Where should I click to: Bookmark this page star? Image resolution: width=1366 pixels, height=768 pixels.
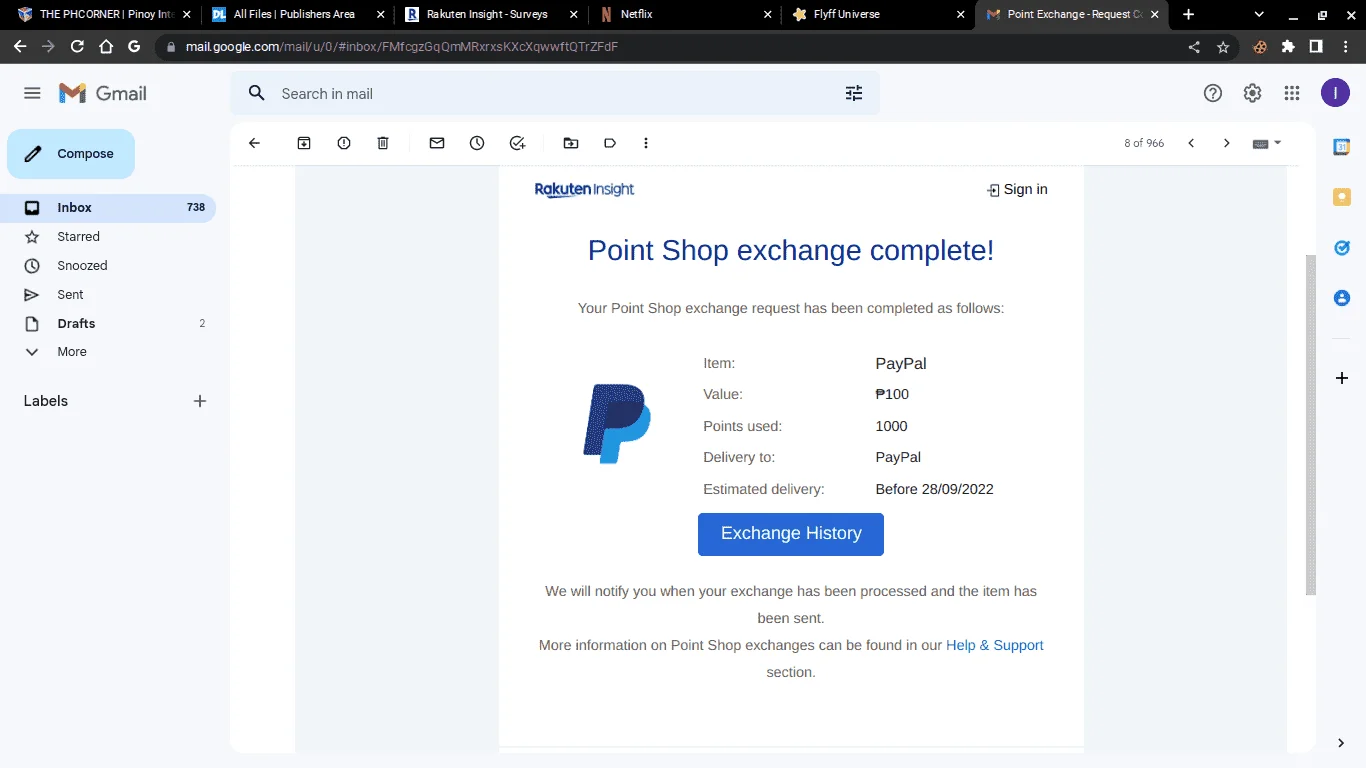[1223, 47]
